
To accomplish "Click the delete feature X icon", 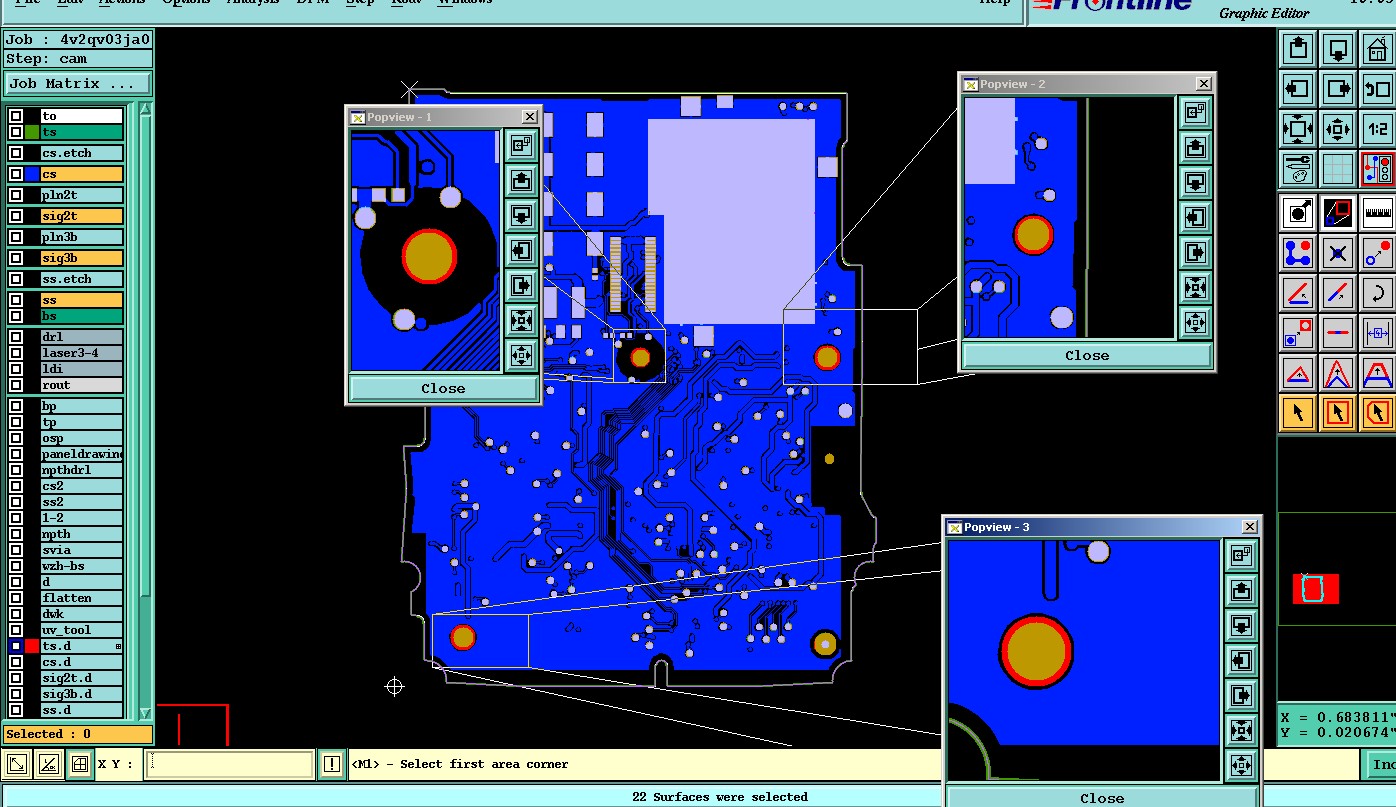I will 1338,252.
